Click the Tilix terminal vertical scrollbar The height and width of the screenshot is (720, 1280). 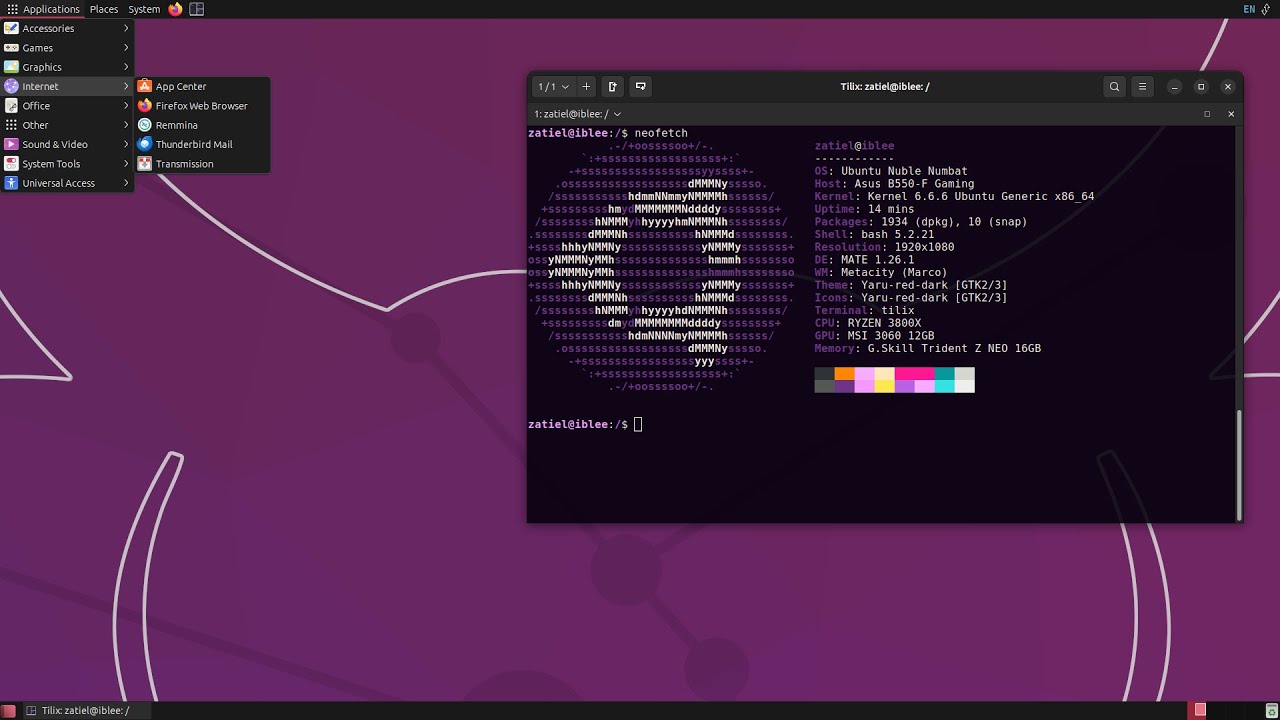pyautogui.click(x=1239, y=465)
